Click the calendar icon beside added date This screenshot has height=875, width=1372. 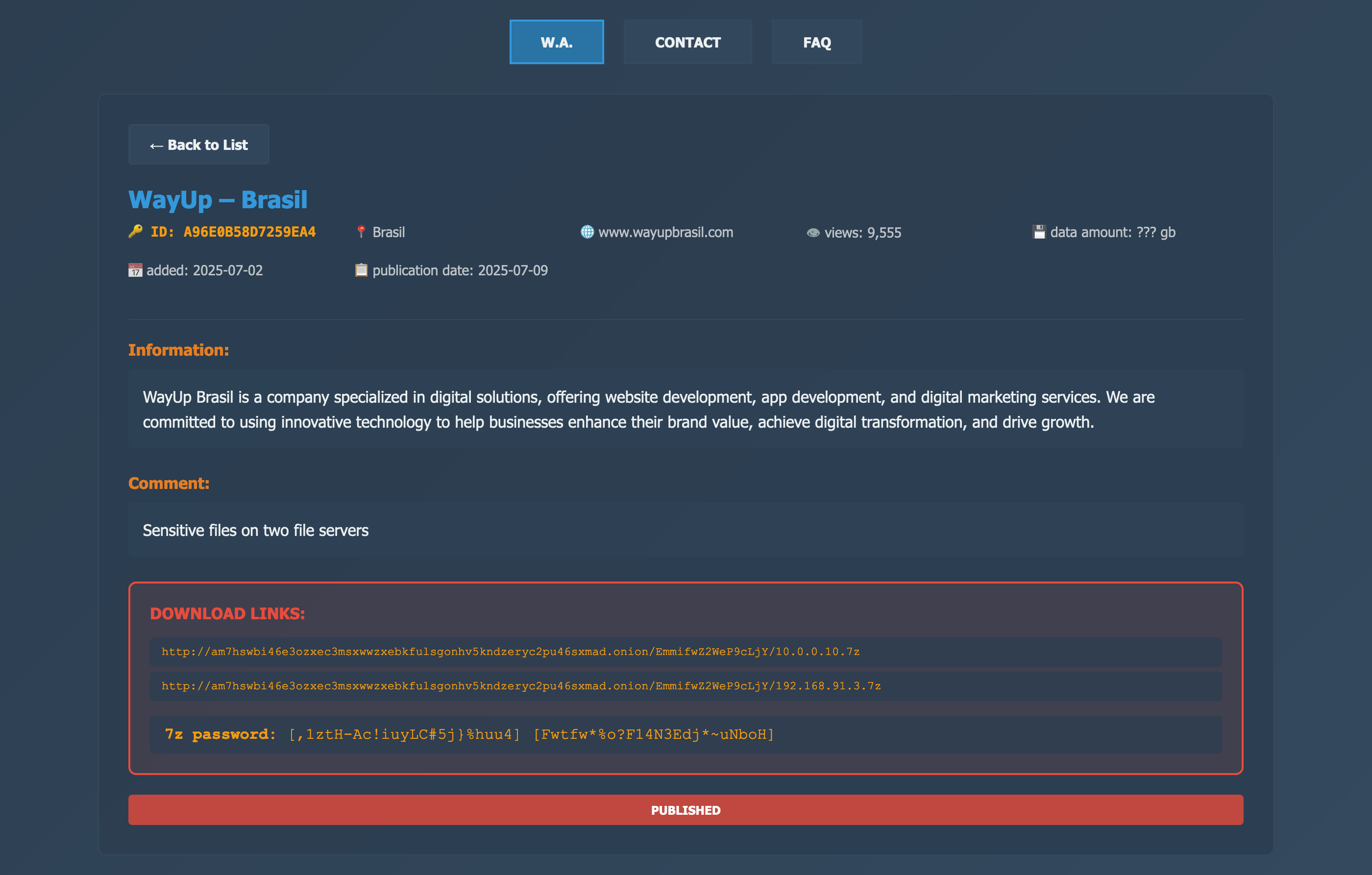coord(135,270)
